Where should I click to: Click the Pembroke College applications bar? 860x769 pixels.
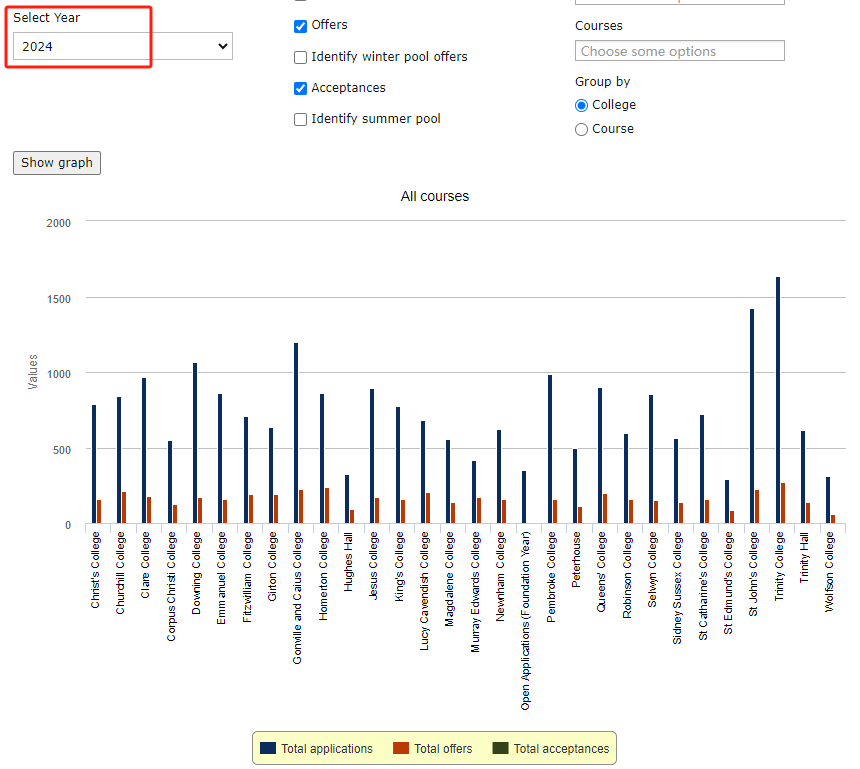pyautogui.click(x=550, y=449)
